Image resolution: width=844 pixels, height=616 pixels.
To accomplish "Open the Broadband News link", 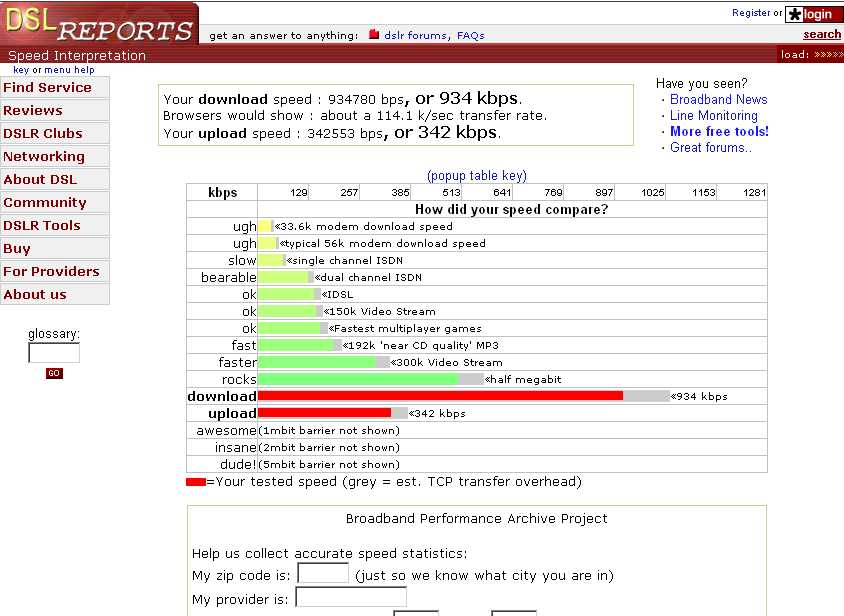I will pyautogui.click(x=719, y=100).
